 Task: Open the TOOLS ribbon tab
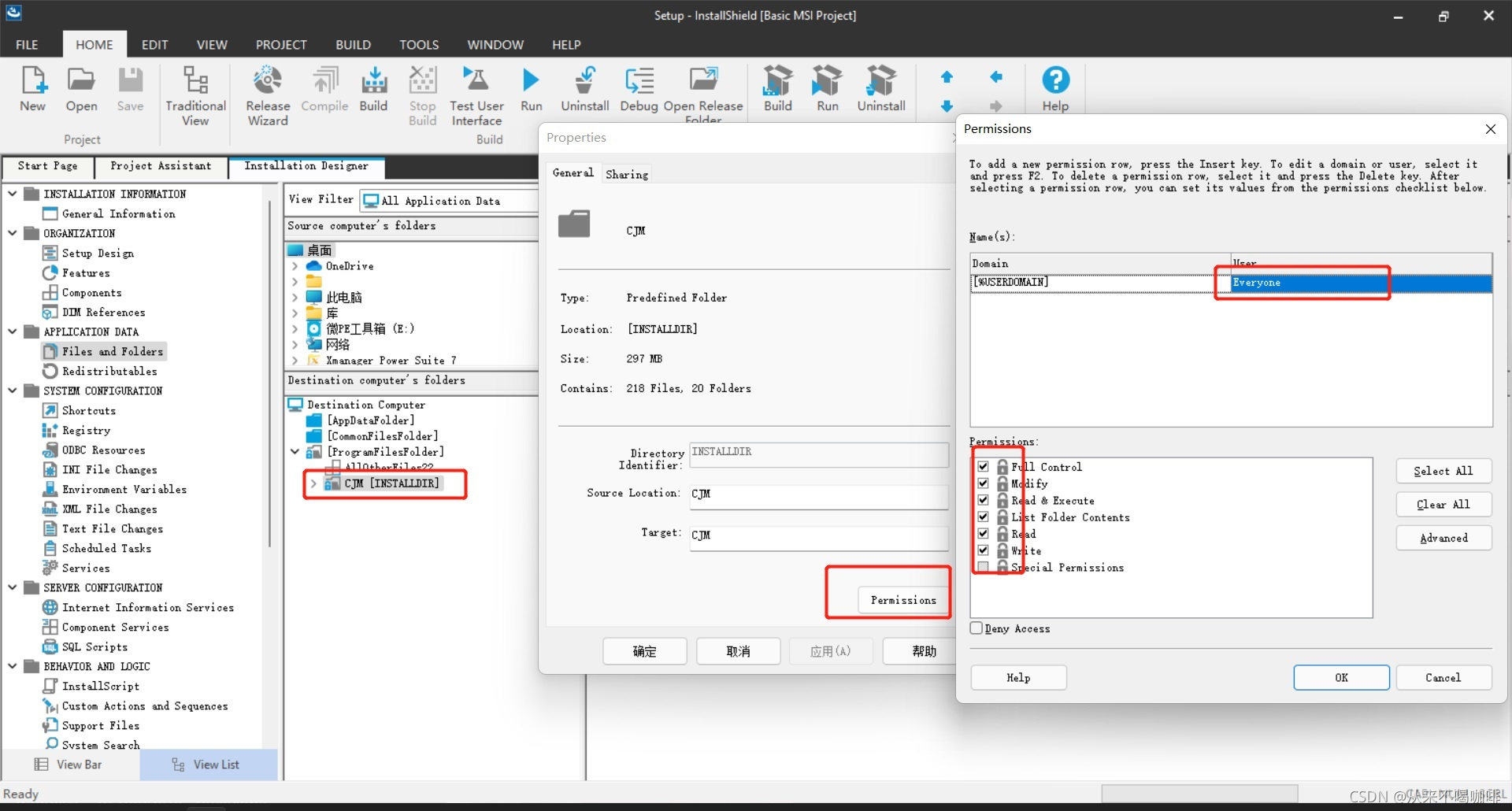tap(419, 45)
